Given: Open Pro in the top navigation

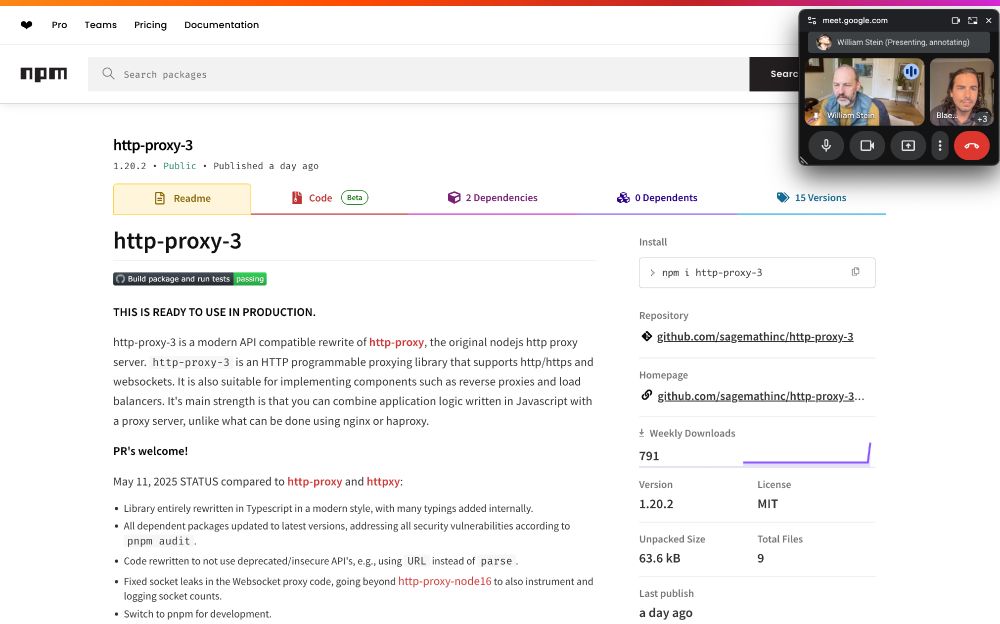Looking at the screenshot, I should [x=59, y=25].
